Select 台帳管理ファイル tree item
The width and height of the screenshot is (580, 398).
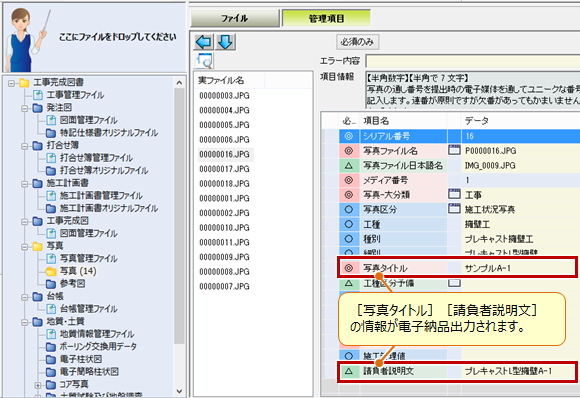[x=88, y=309]
